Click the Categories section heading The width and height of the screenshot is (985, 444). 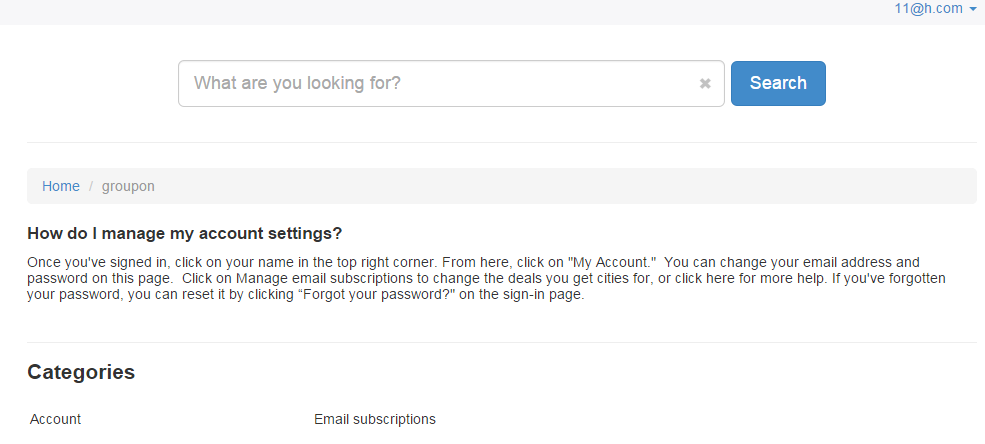coord(81,372)
